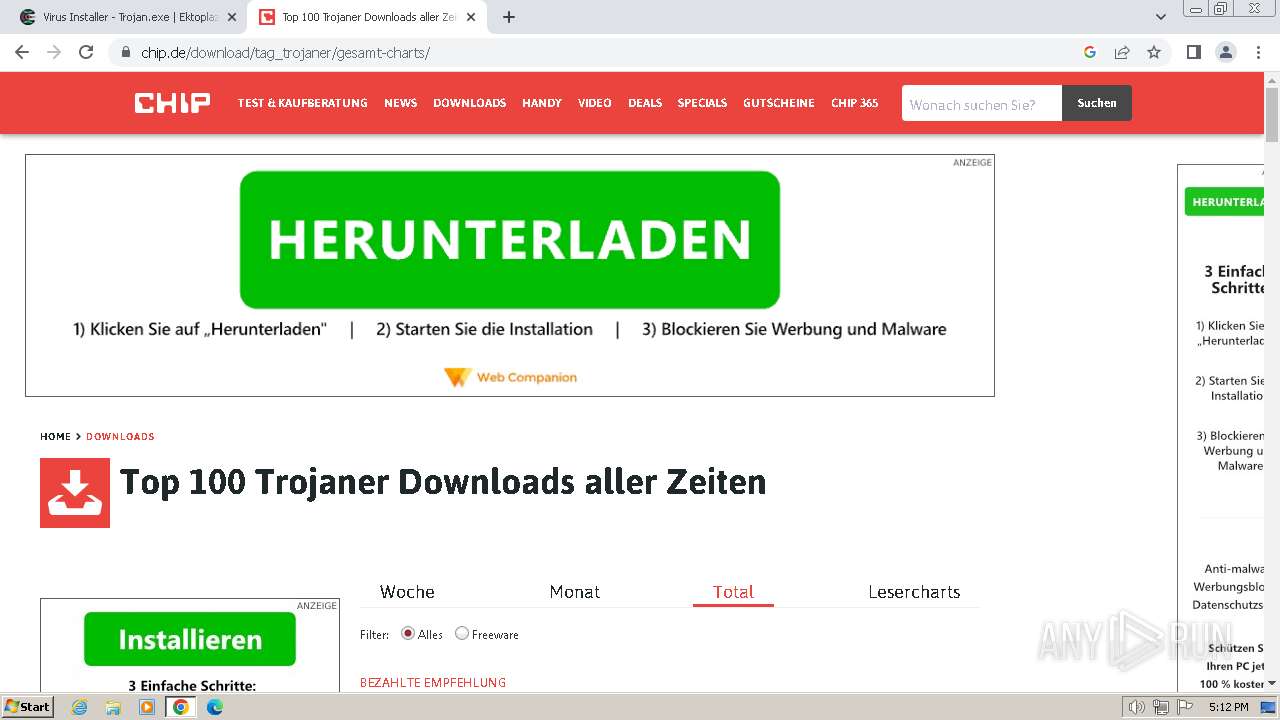Image resolution: width=1280 pixels, height=720 pixels.
Task: Open new tab with plus button
Action: pos(509,17)
